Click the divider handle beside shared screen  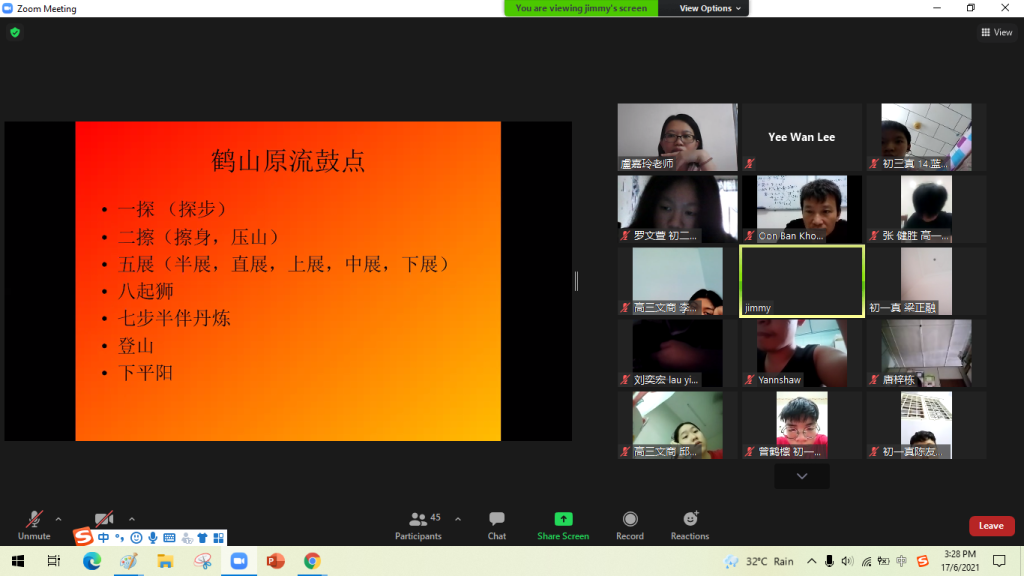pos(576,281)
